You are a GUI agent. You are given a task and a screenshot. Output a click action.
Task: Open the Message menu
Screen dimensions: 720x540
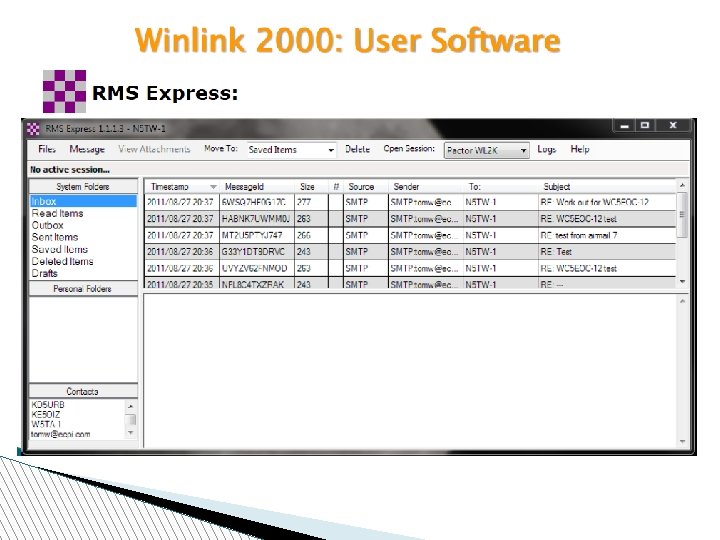click(87, 149)
